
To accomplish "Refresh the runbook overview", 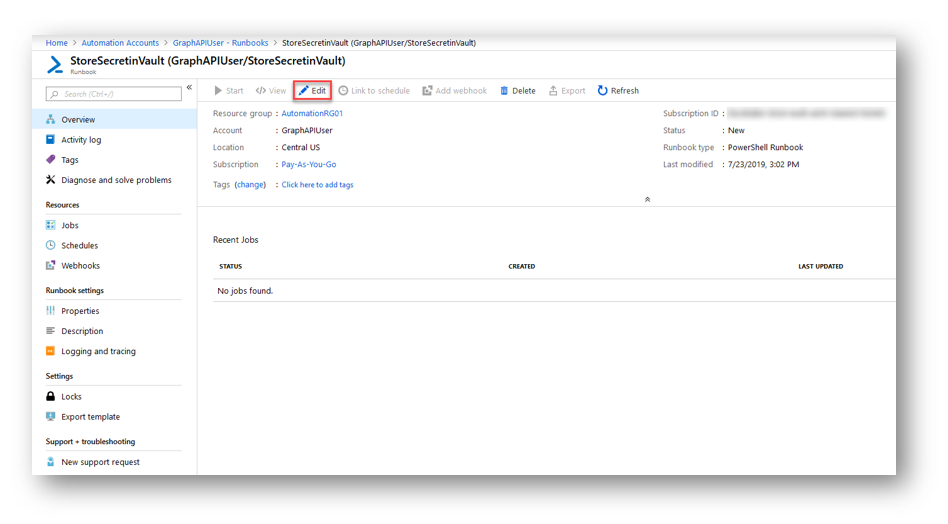I will point(618,91).
